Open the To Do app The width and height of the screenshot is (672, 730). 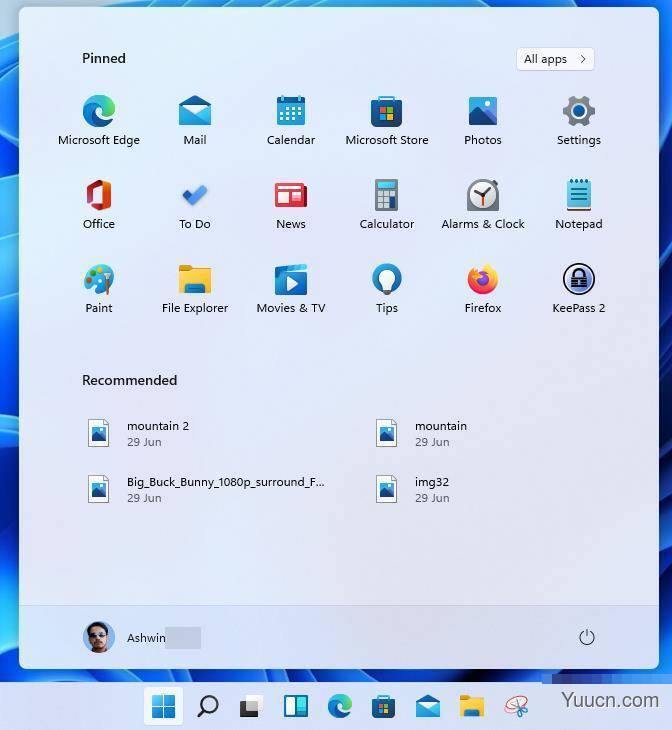coord(195,204)
